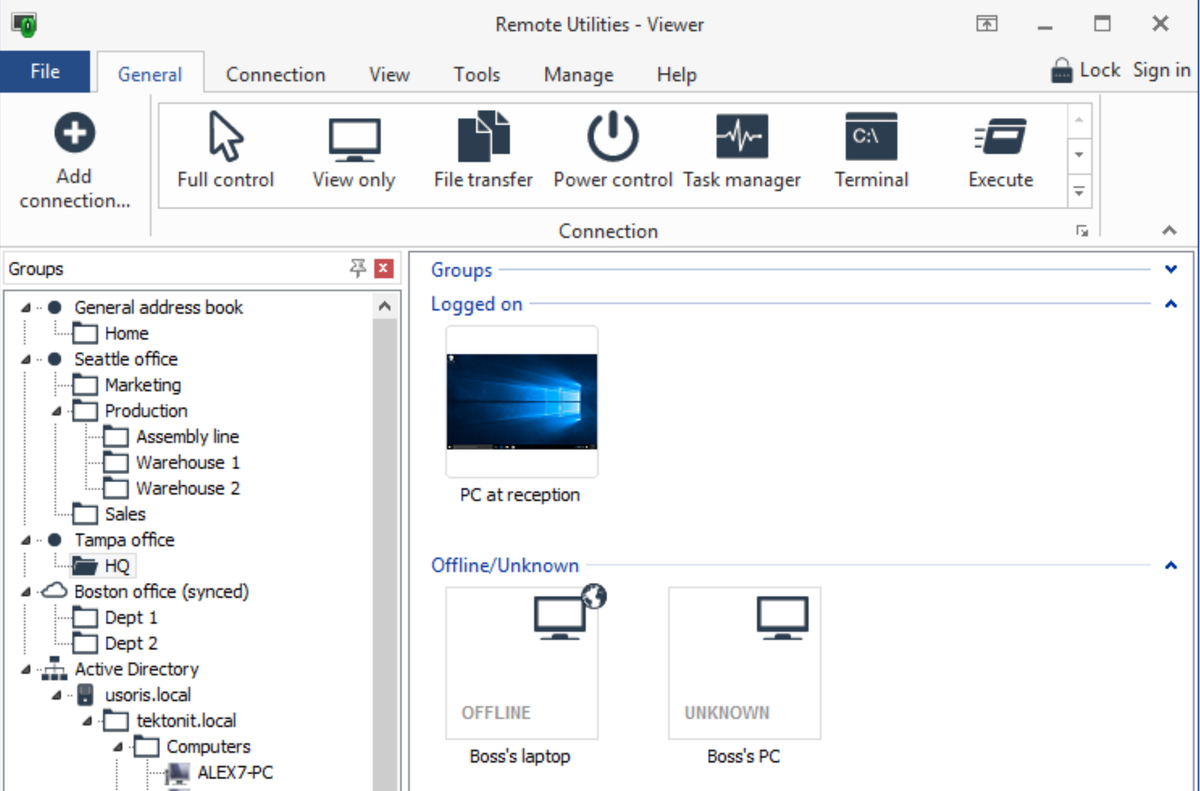Launch the Task manager tool
The height and width of the screenshot is (791, 1200).
pyautogui.click(x=742, y=148)
